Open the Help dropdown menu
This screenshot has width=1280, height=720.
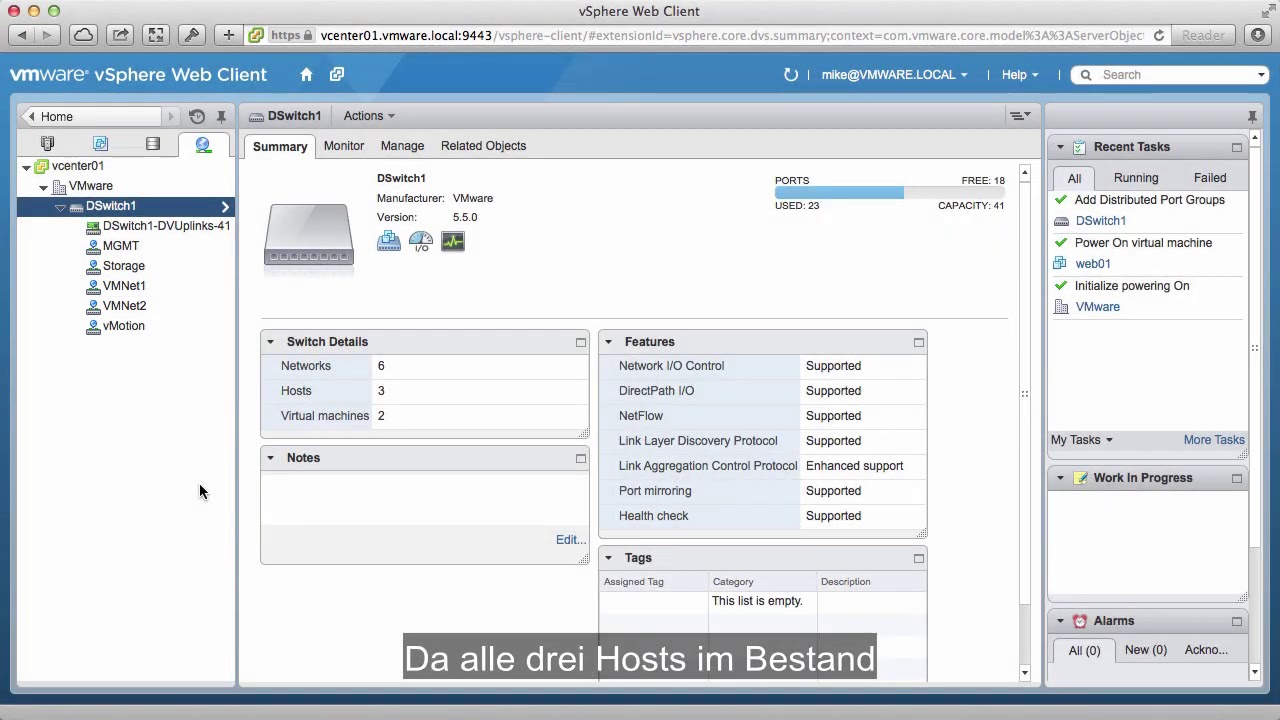click(x=1020, y=75)
